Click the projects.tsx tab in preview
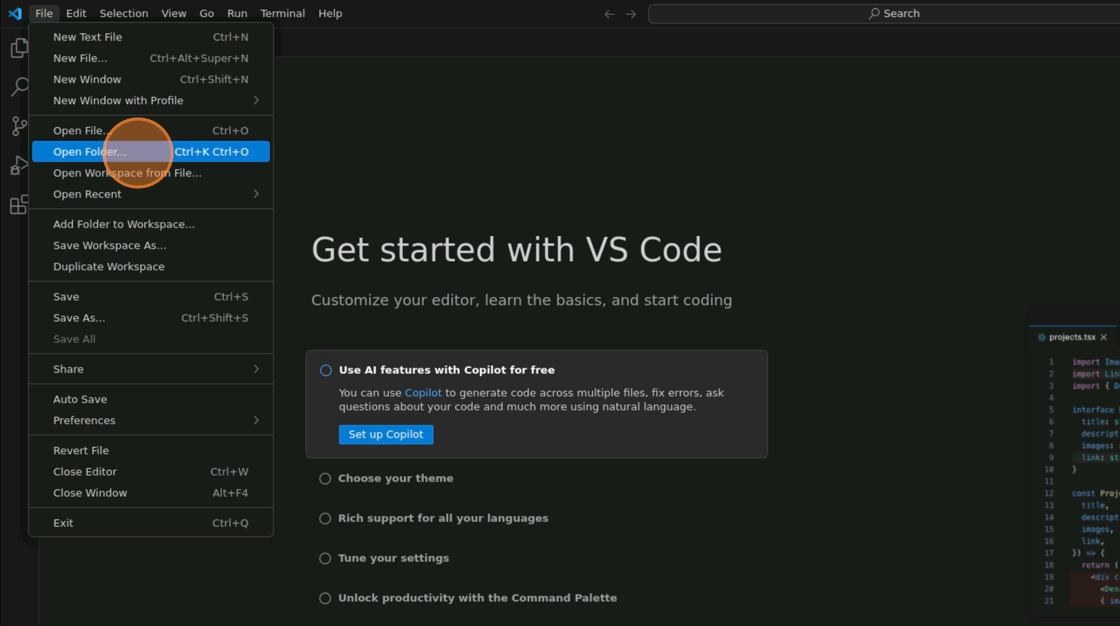1120x626 pixels. (1071, 337)
